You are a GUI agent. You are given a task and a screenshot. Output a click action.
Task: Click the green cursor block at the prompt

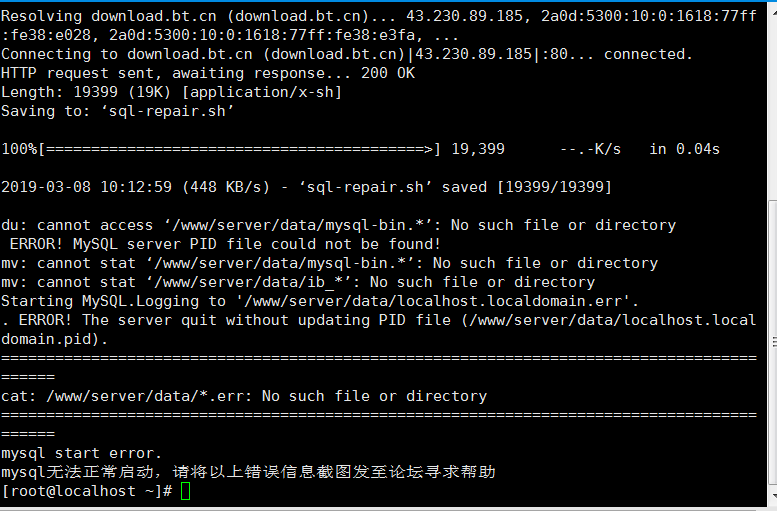tap(185, 491)
